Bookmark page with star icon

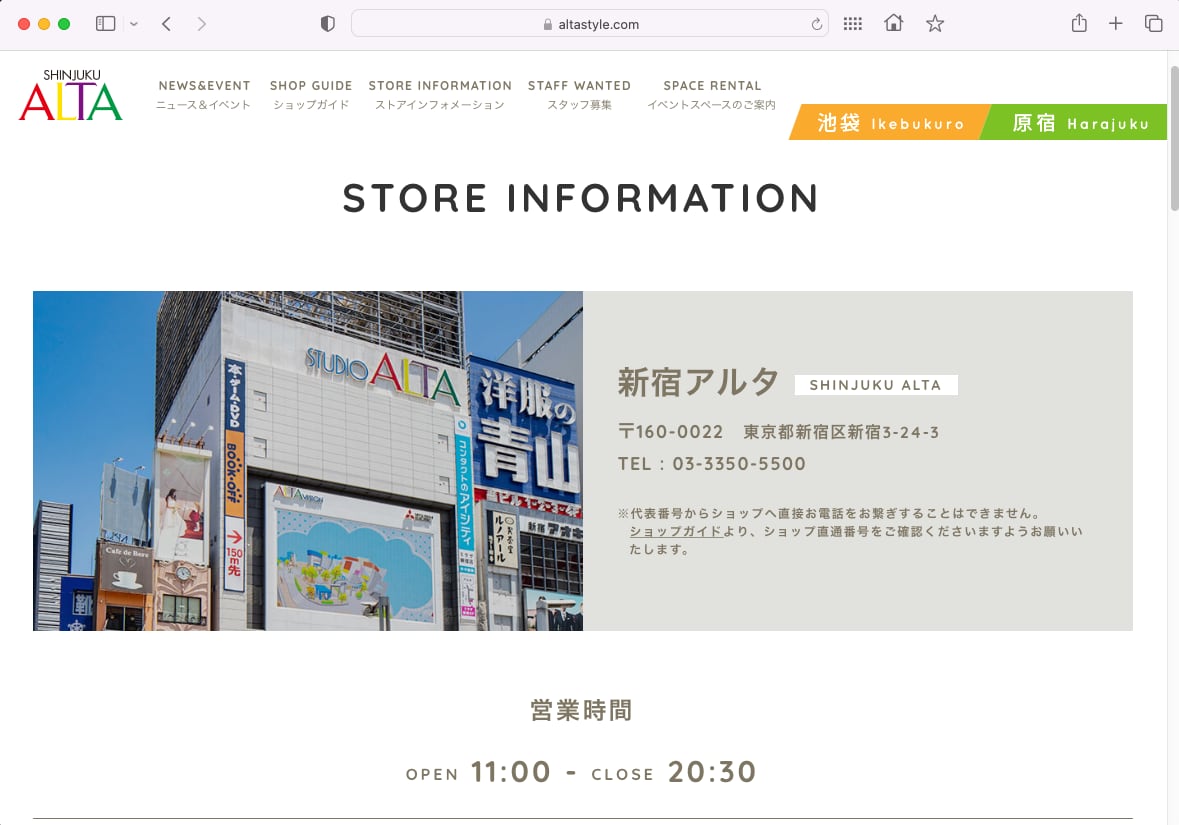935,24
